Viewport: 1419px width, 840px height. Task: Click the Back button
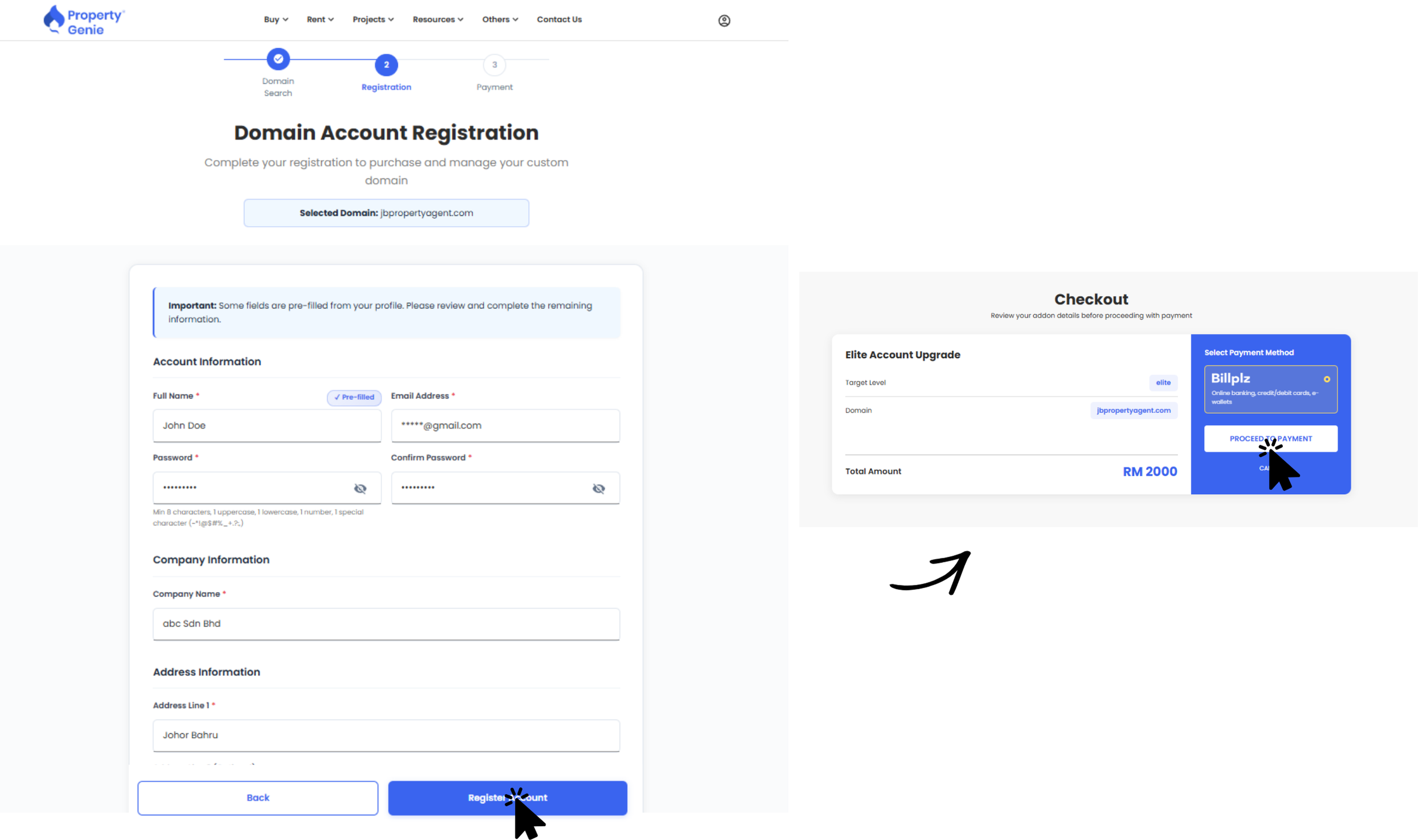257,797
